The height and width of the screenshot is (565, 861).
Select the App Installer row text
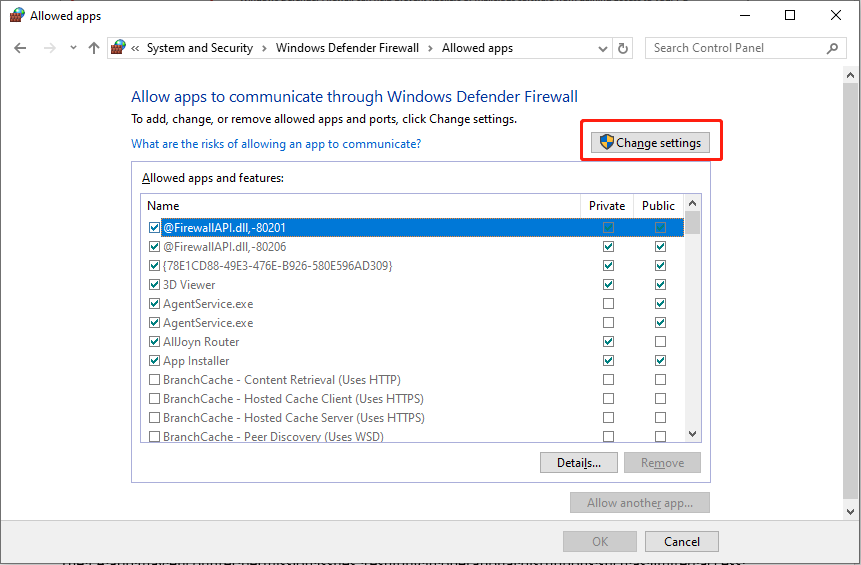pyautogui.click(x=196, y=361)
